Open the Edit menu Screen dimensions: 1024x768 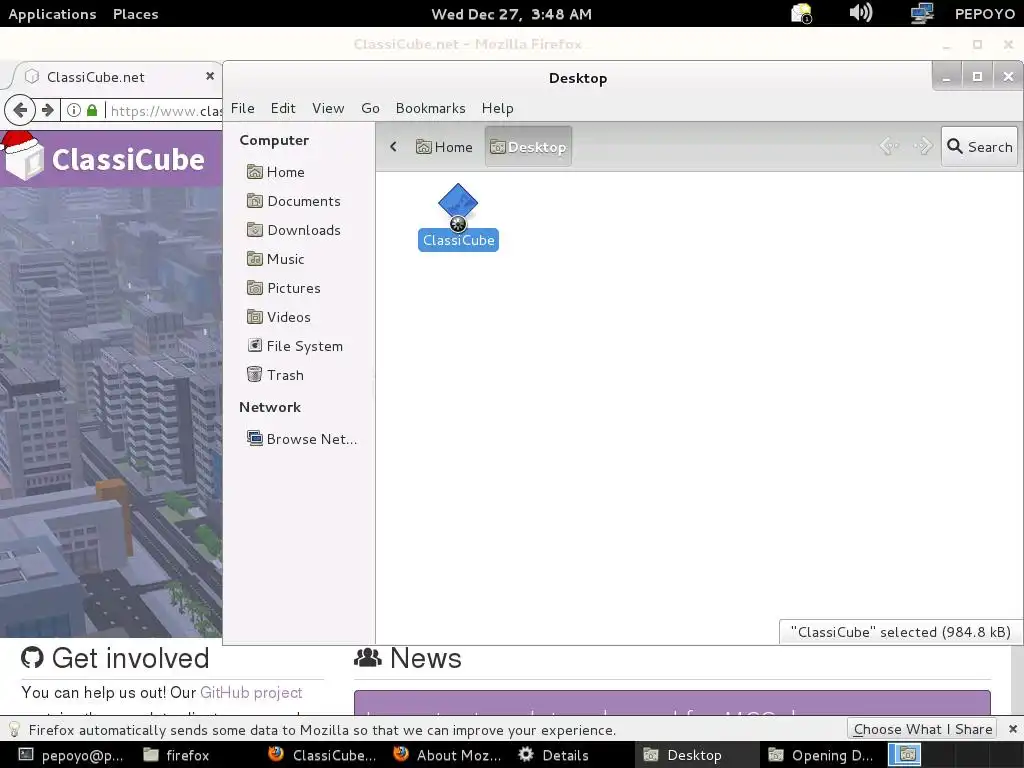pyautogui.click(x=283, y=108)
